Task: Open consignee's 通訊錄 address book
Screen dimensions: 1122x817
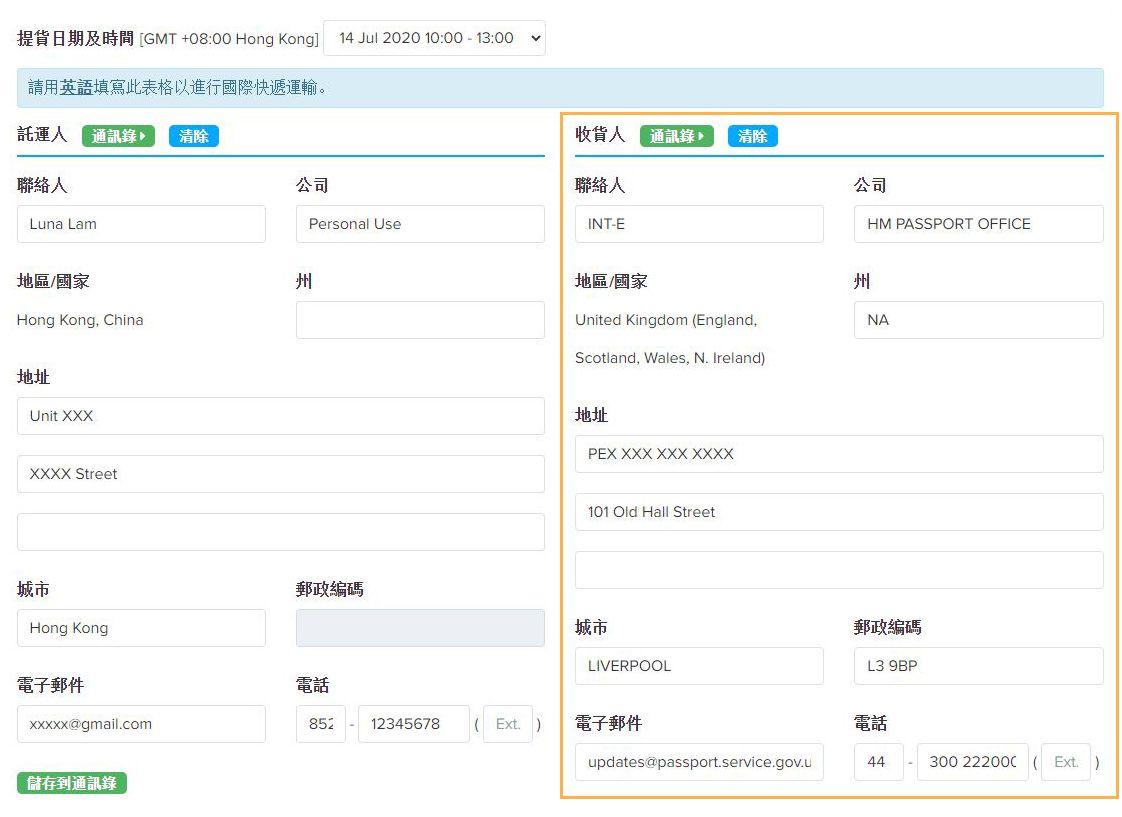Action: [676, 136]
